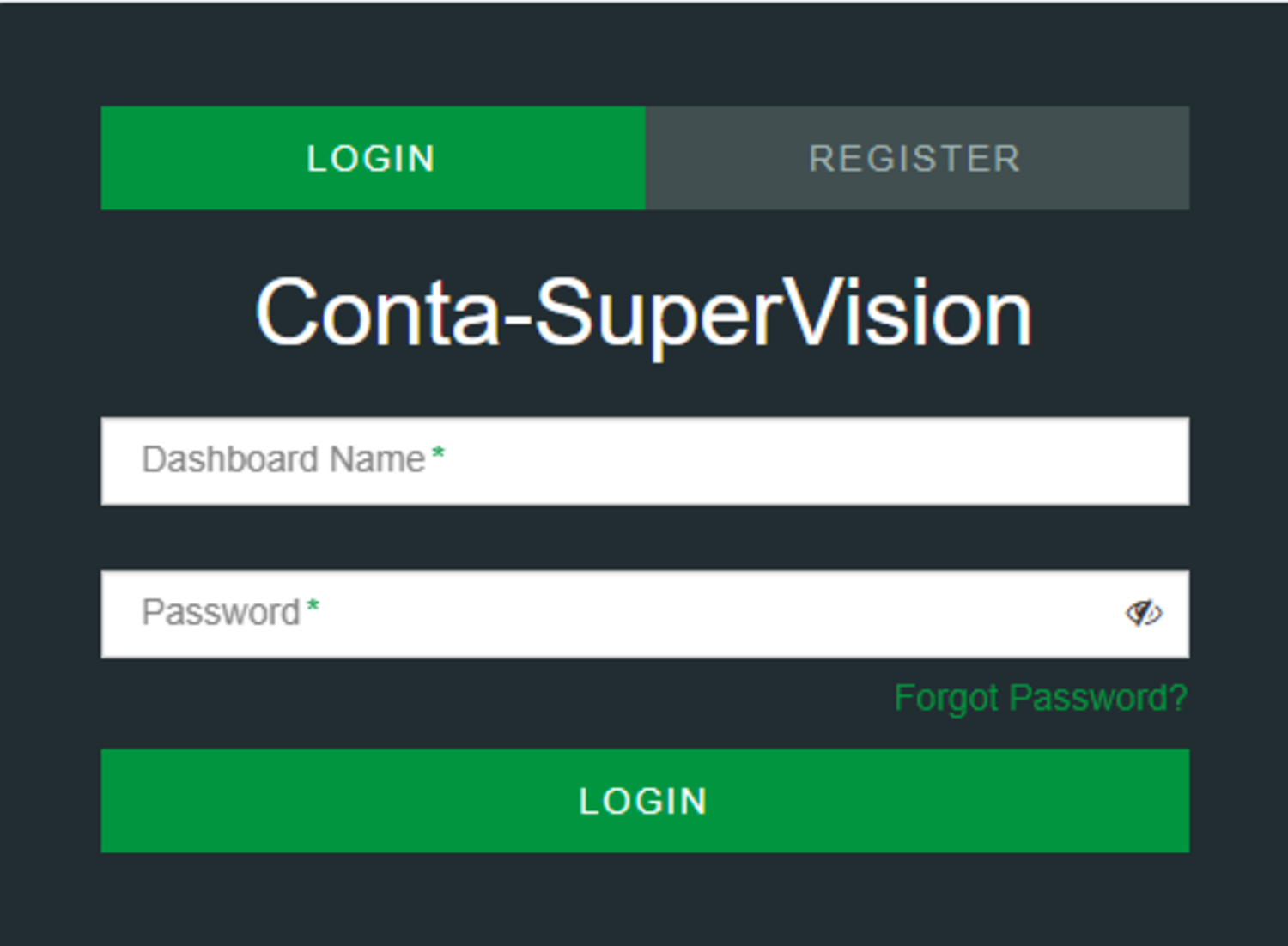Click the green LOGIN button
Viewport: 1288px width, 946px height.
coord(644,801)
